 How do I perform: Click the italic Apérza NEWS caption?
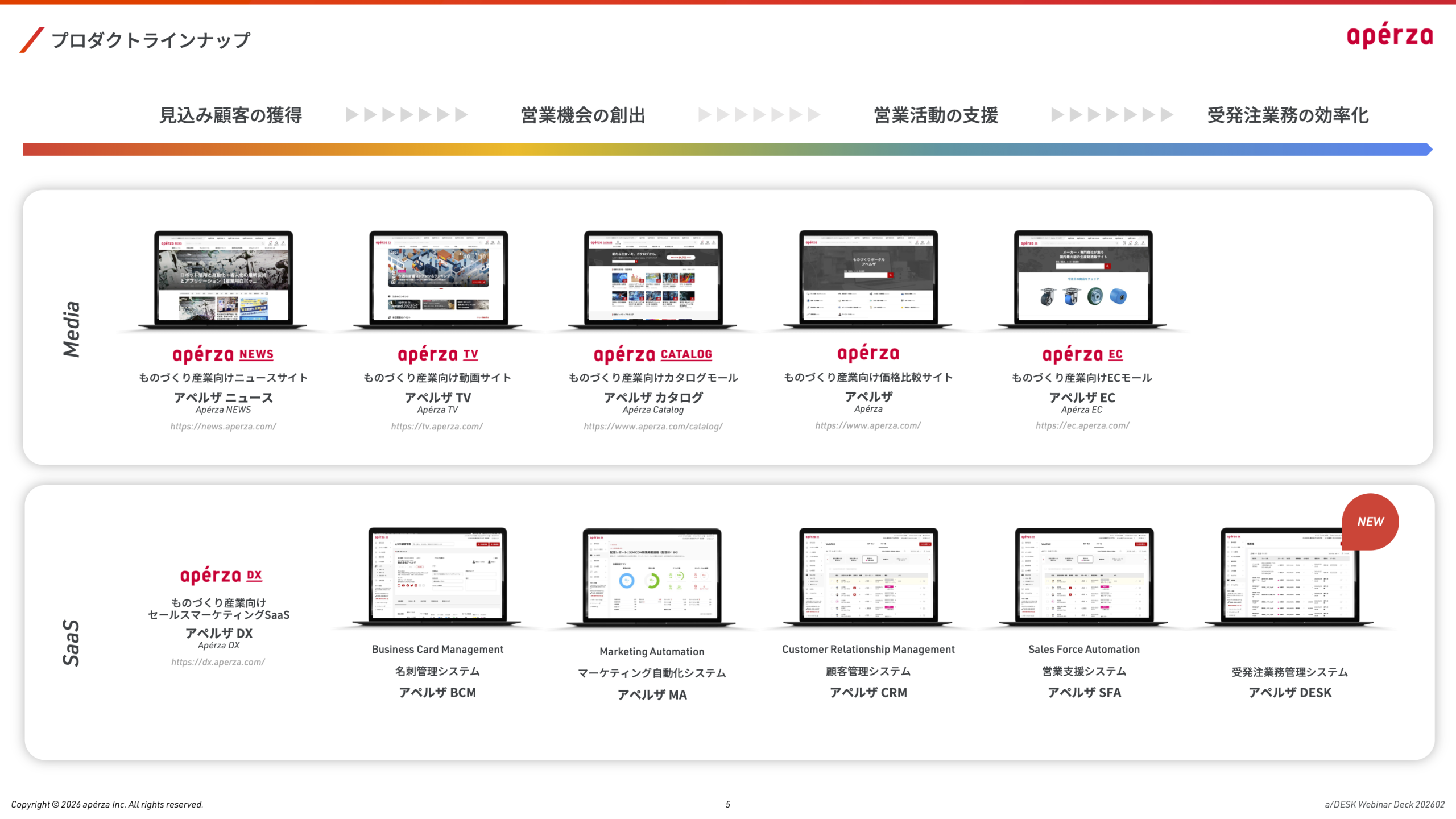tap(223, 409)
